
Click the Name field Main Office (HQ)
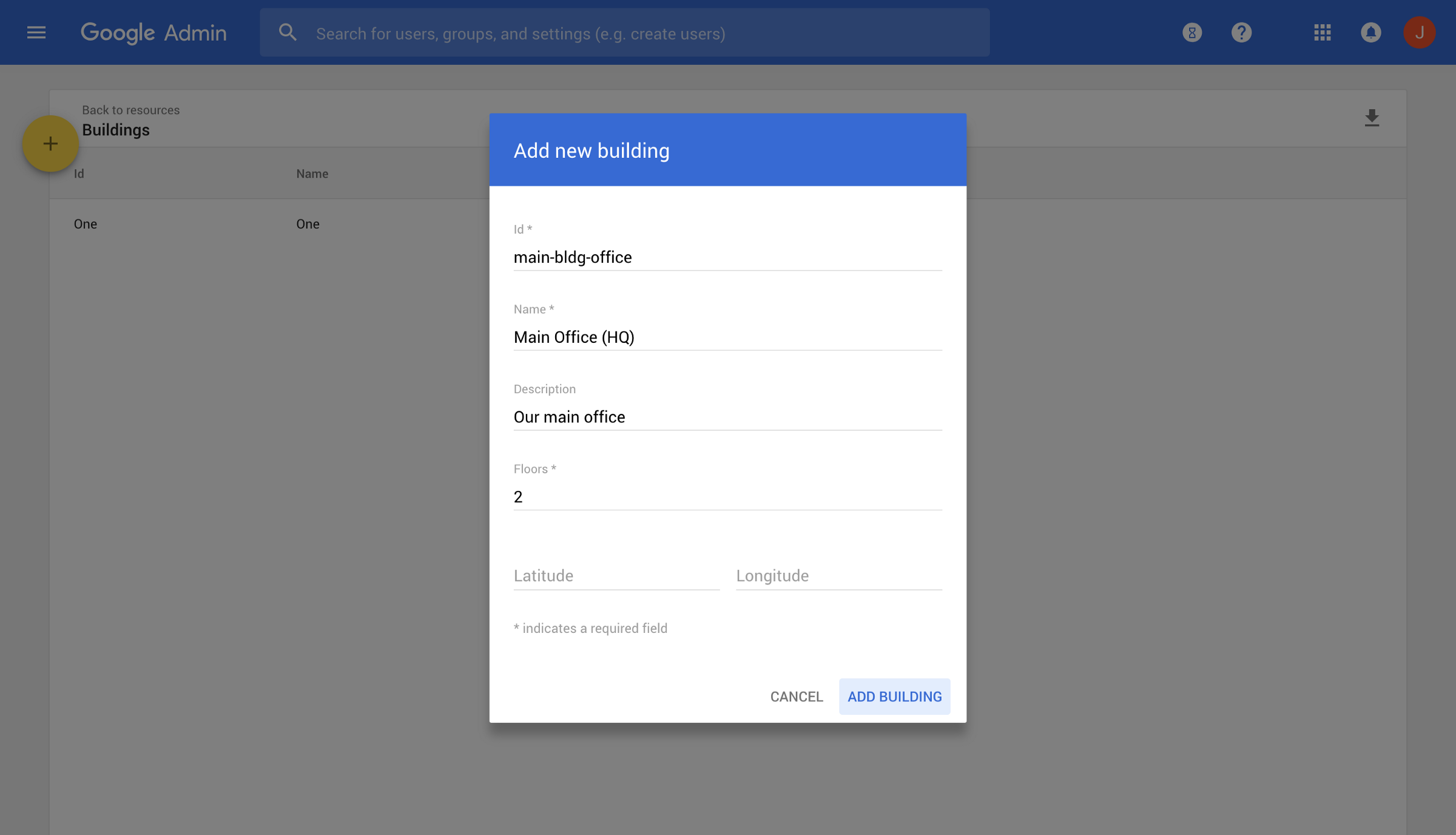click(x=727, y=337)
